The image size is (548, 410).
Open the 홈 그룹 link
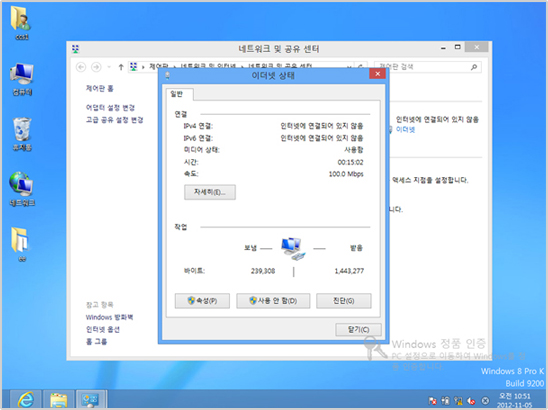(x=96, y=341)
